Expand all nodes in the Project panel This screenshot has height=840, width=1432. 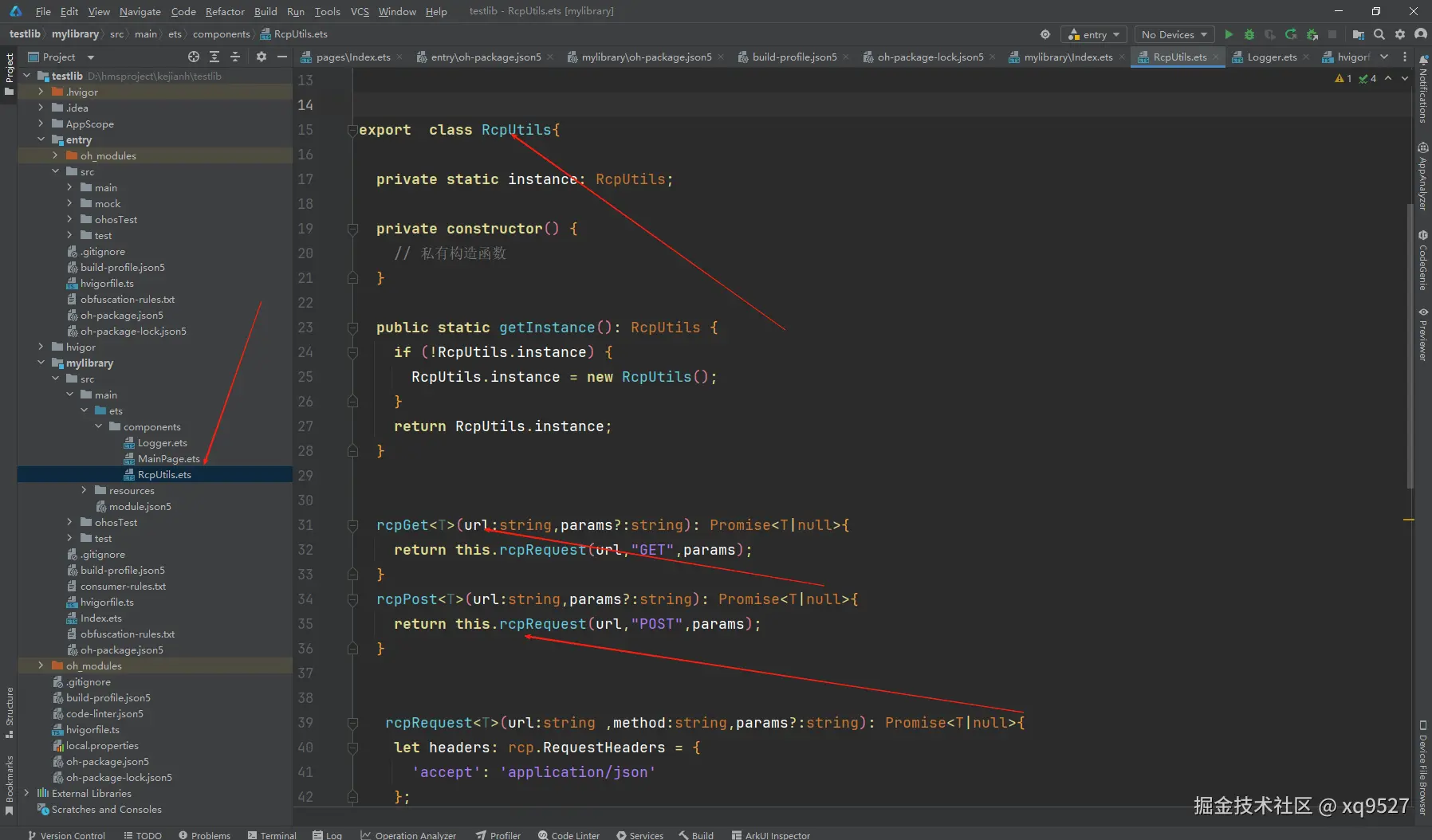[x=214, y=57]
